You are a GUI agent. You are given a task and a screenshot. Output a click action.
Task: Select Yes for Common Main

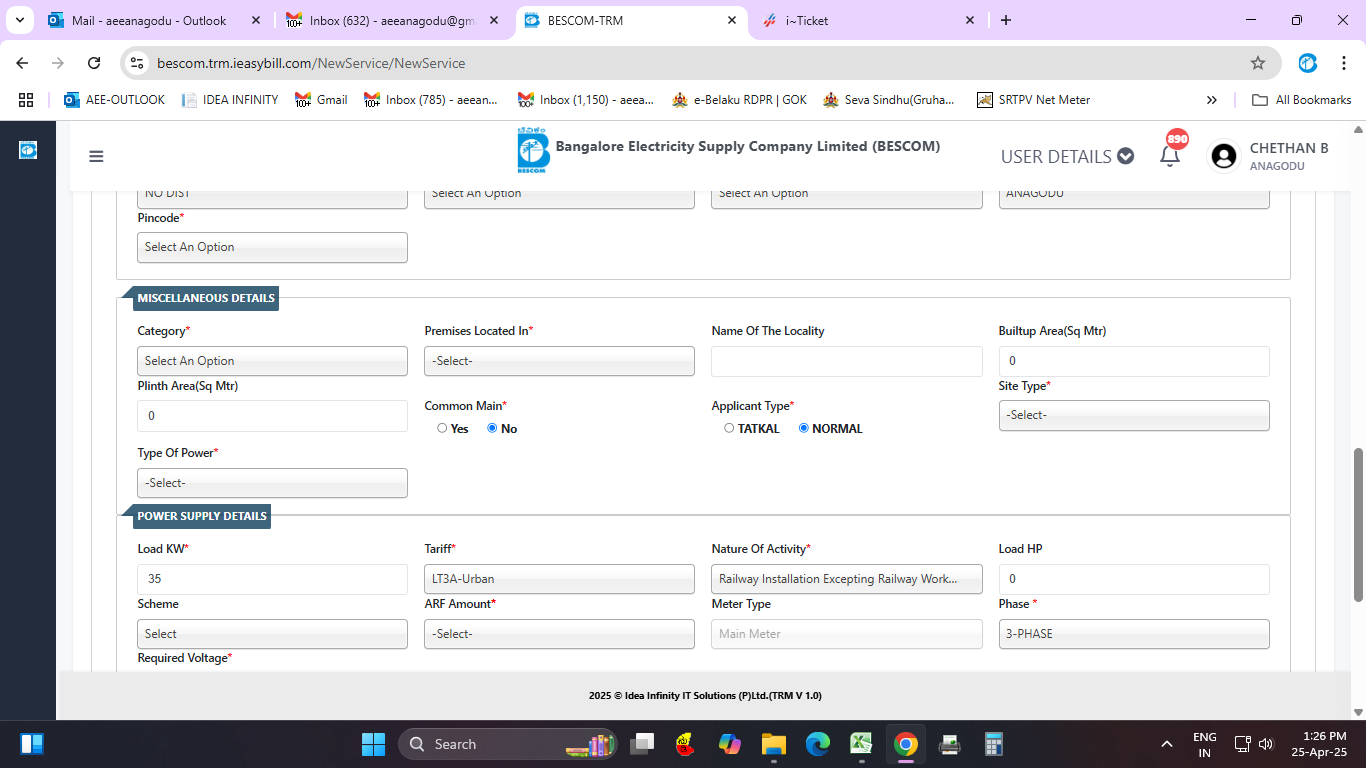coord(442,428)
